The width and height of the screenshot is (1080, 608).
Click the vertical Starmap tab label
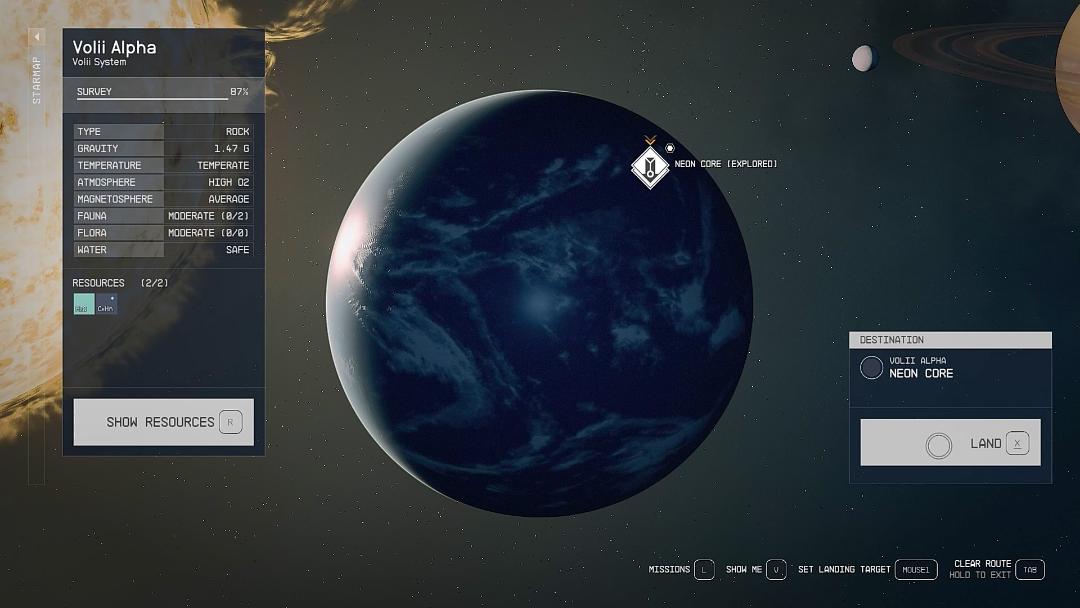click(37, 80)
